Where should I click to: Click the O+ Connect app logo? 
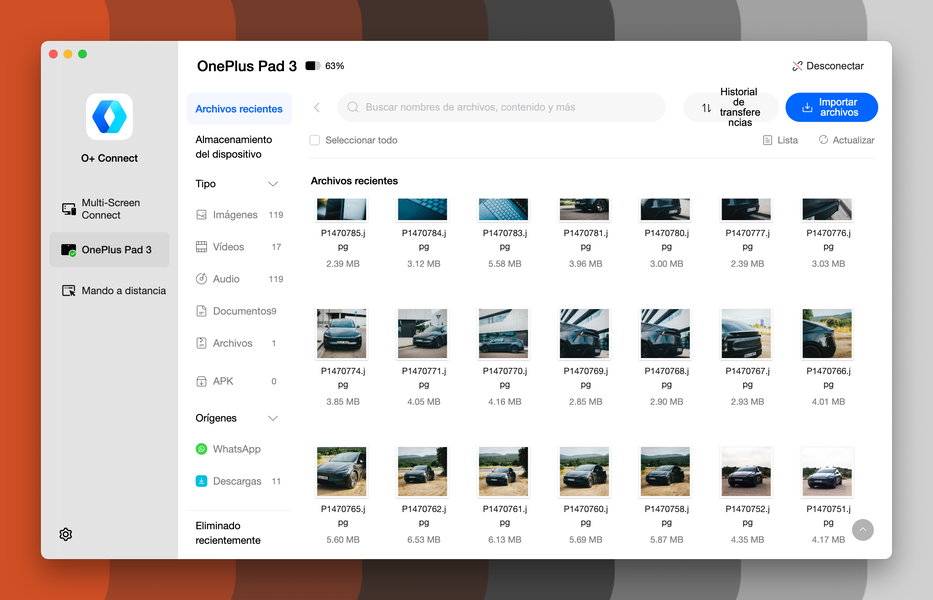tap(109, 117)
